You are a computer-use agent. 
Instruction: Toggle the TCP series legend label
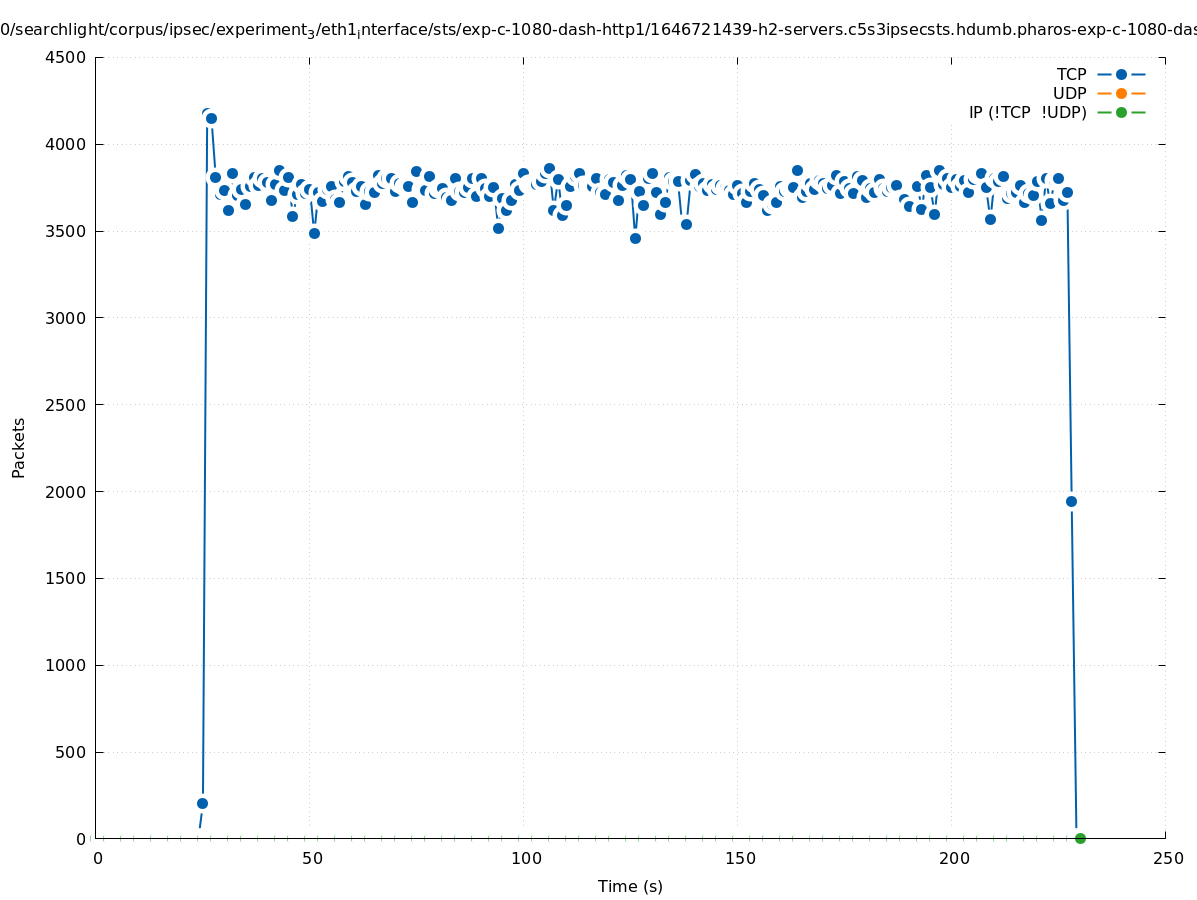pyautogui.click(x=1071, y=74)
